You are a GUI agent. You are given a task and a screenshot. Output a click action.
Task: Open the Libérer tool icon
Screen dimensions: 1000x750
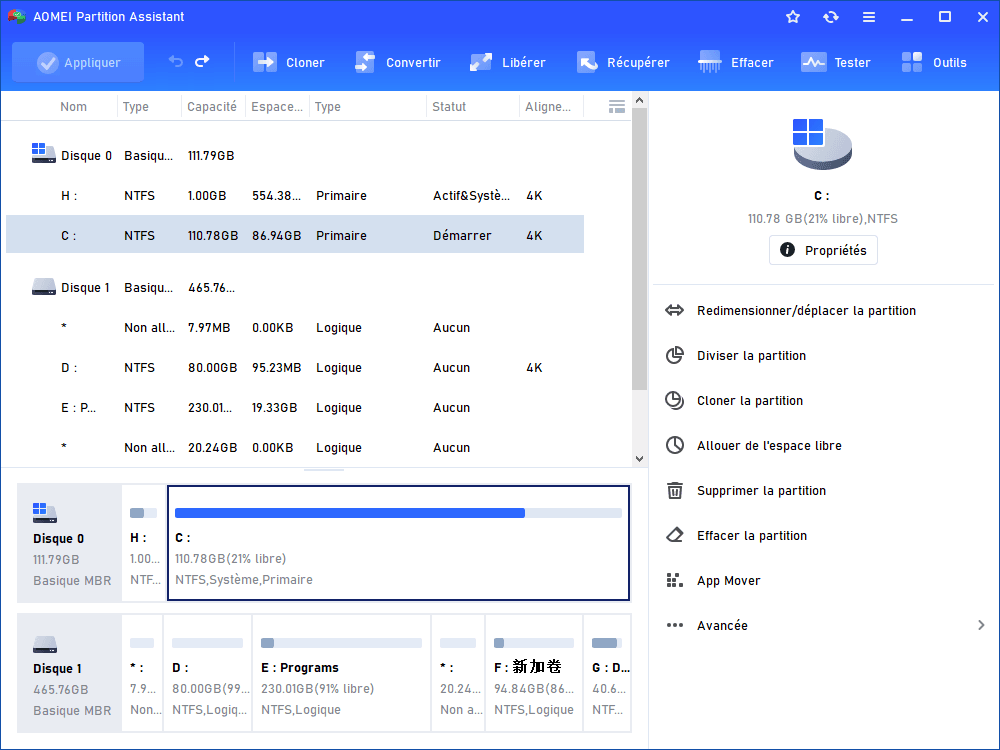481,62
